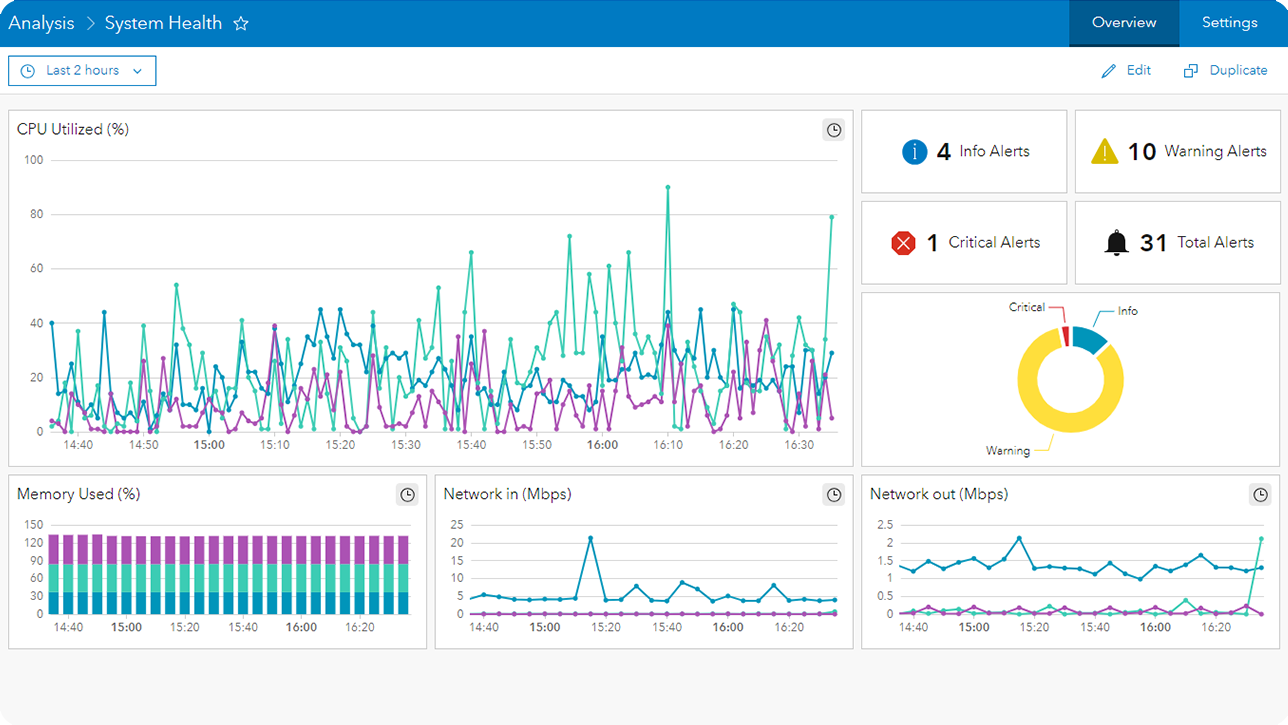Screen dimensions: 1288x725
Task: Go to Analysis in the breadcrumb
Action: pyautogui.click(x=41, y=23)
